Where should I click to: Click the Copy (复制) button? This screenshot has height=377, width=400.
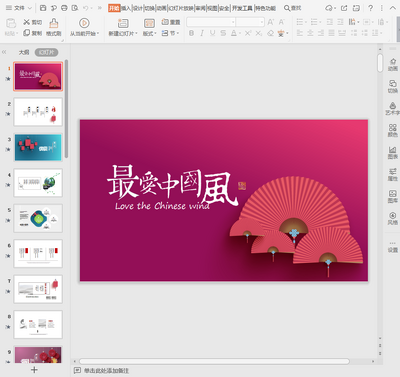pos(32,33)
